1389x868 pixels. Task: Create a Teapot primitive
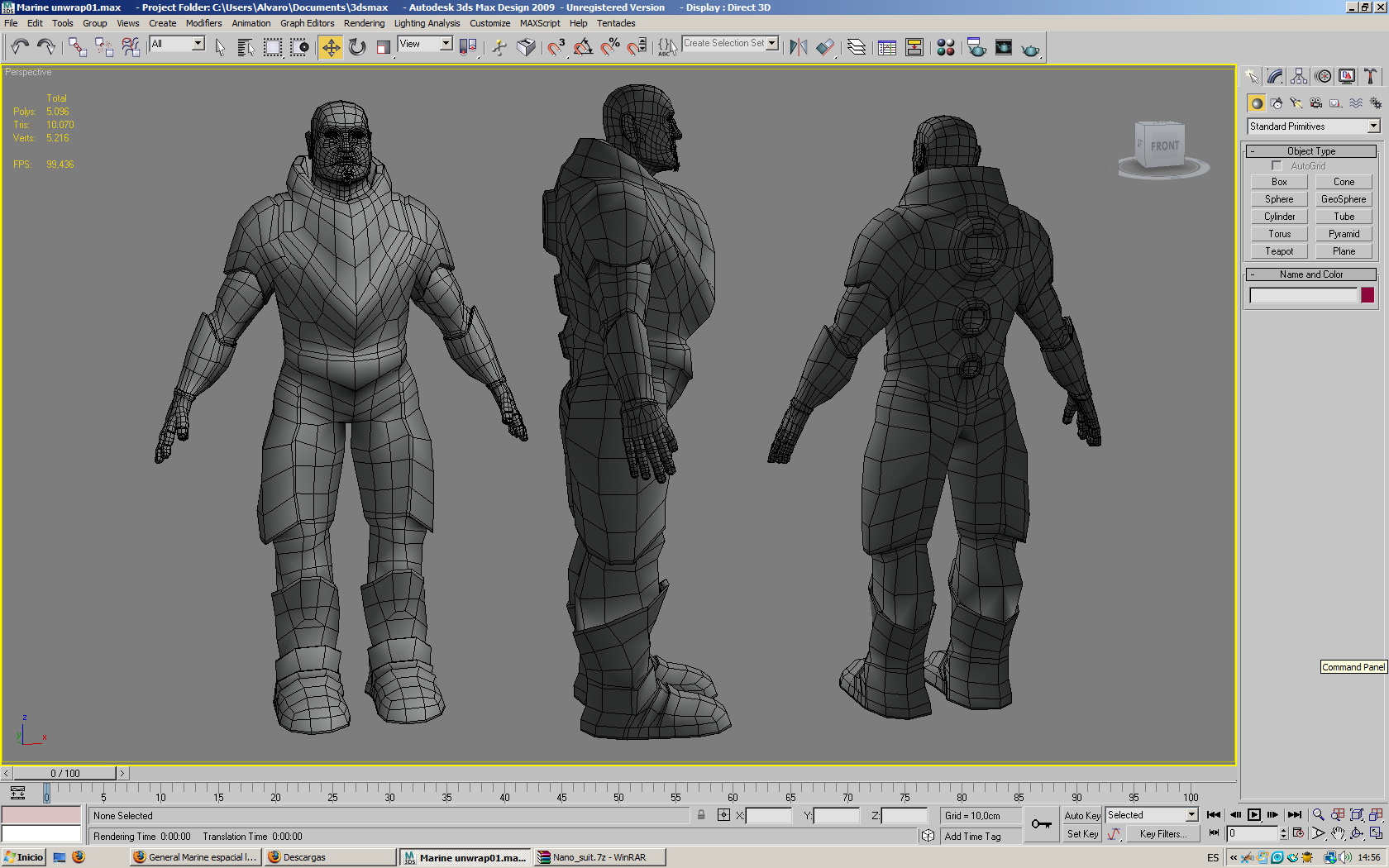[1278, 251]
